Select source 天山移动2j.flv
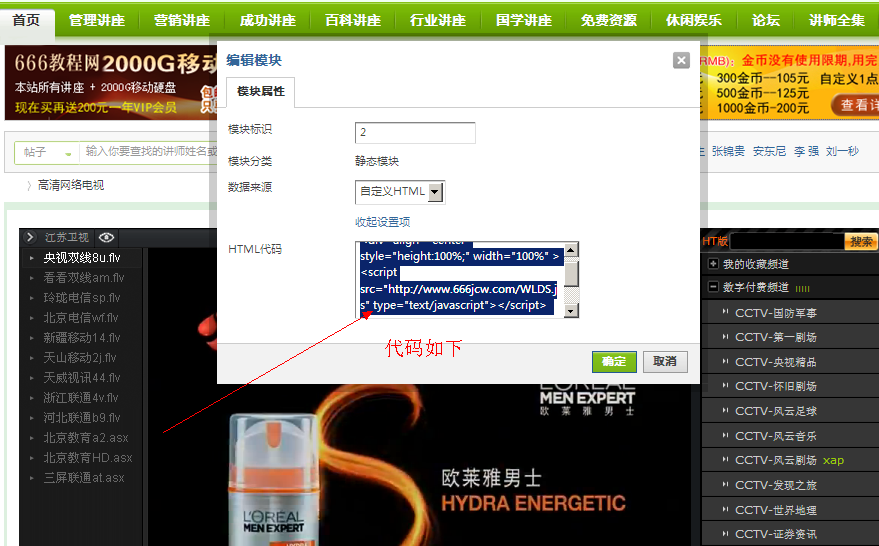 click(80, 358)
